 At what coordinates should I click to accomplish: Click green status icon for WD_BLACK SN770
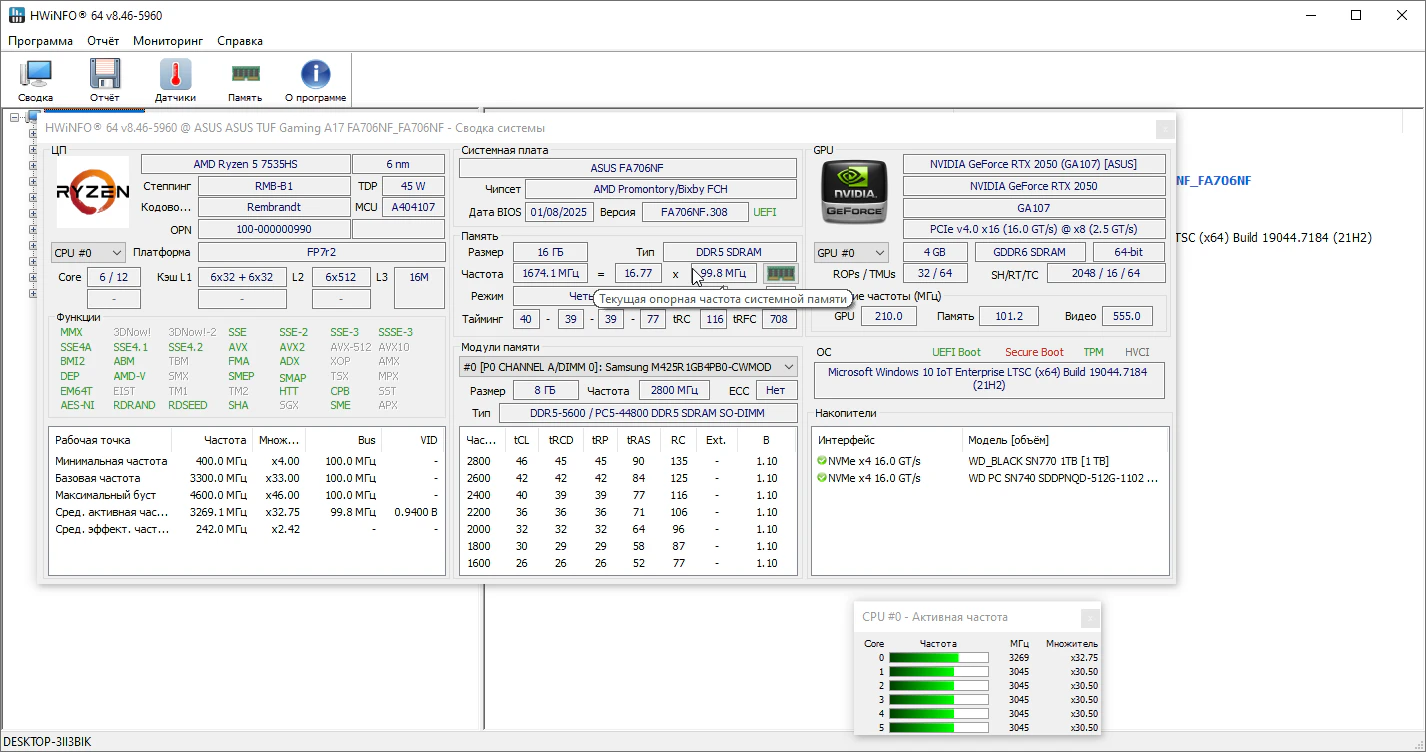pos(822,461)
